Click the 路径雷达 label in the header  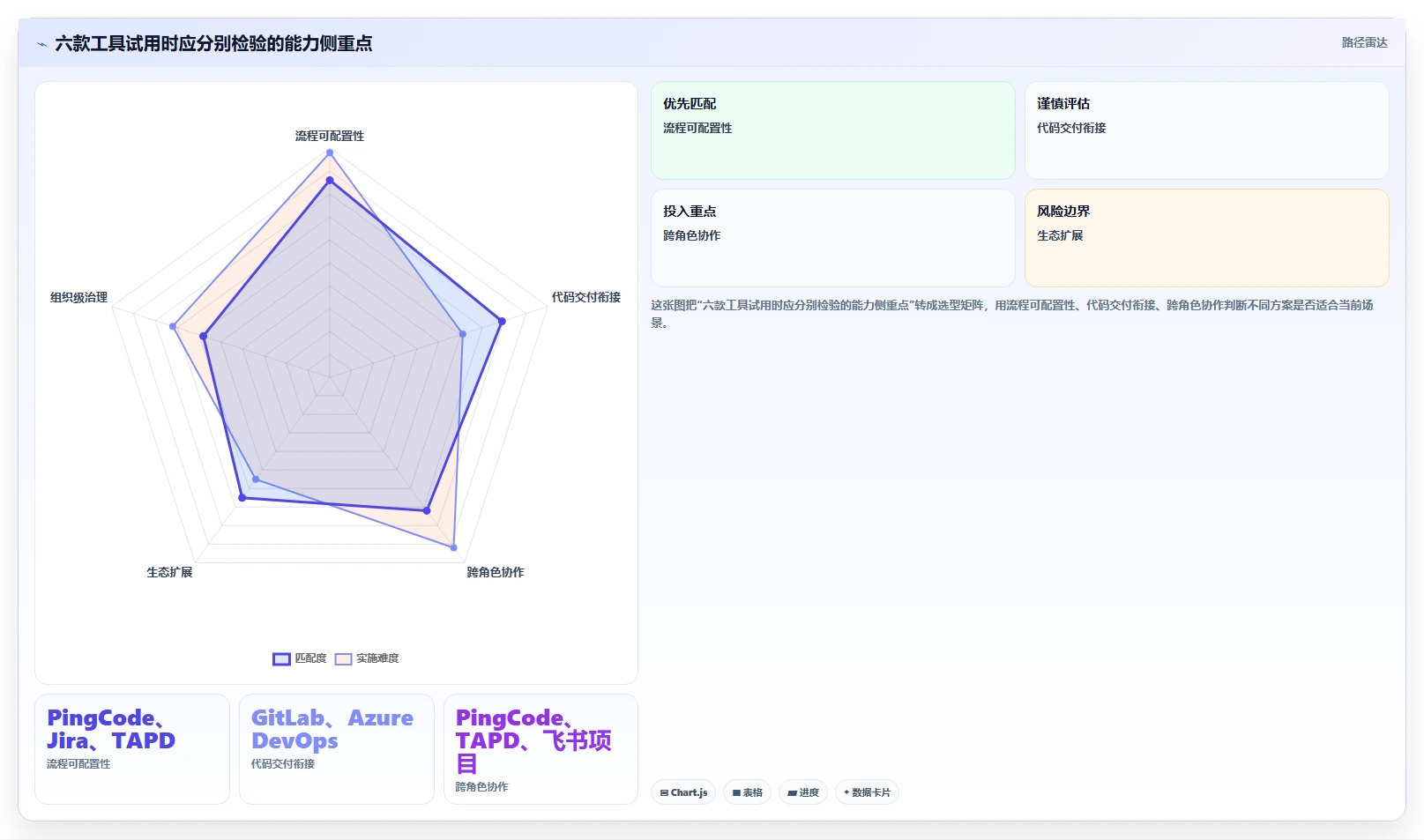1364,42
